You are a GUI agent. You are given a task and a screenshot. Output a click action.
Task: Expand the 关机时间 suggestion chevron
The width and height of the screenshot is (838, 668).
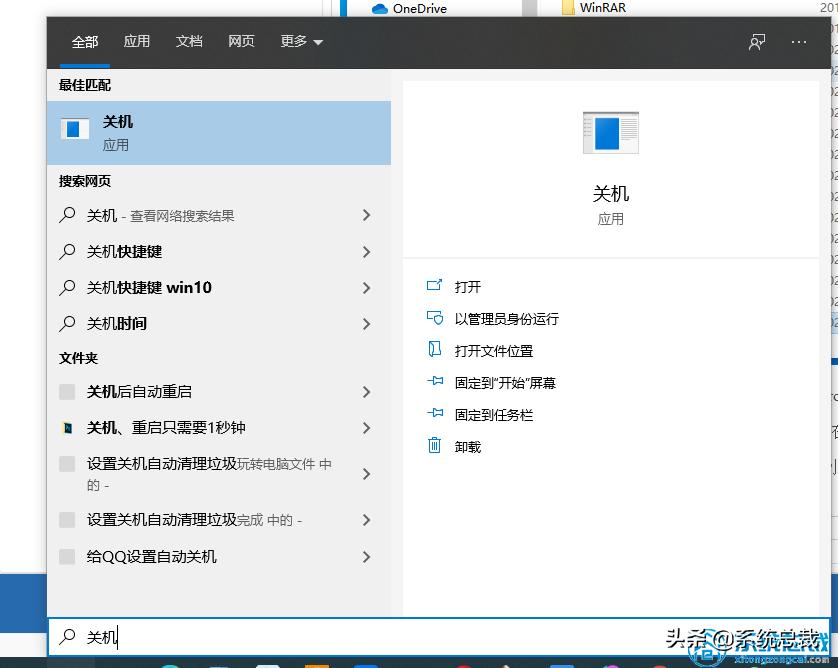tap(366, 321)
